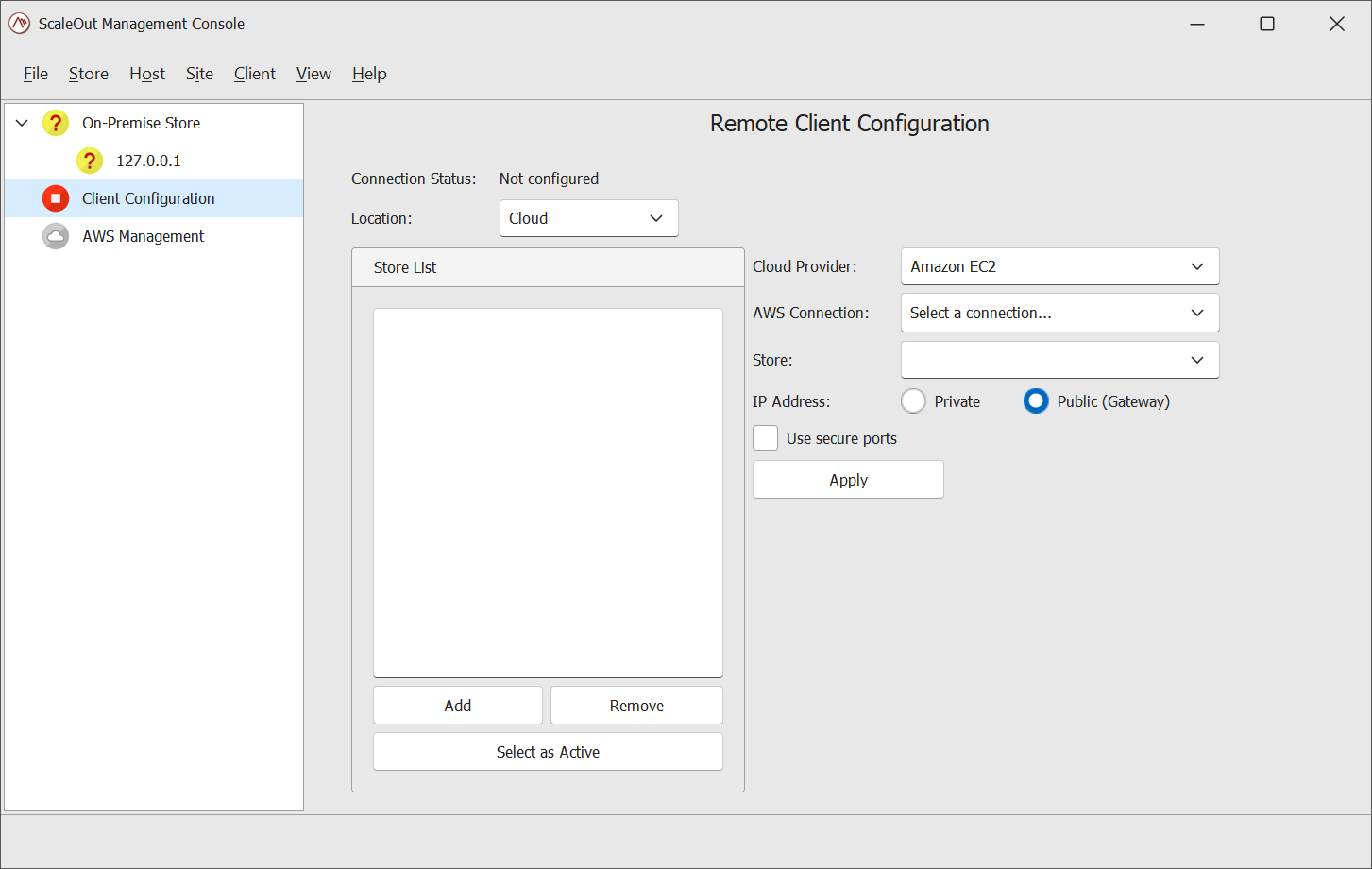Open the empty Store dropdown

[1060, 360]
